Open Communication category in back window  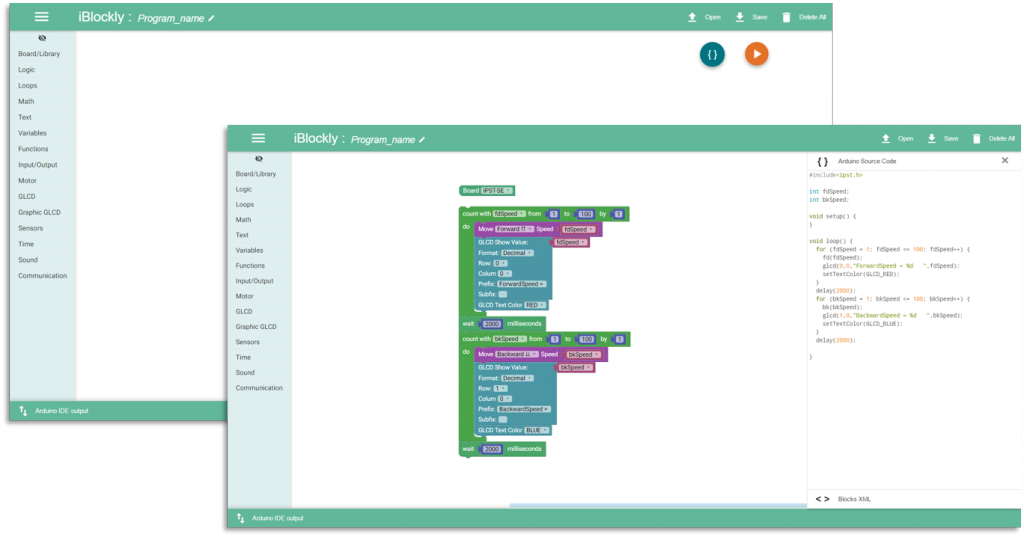click(x=42, y=276)
